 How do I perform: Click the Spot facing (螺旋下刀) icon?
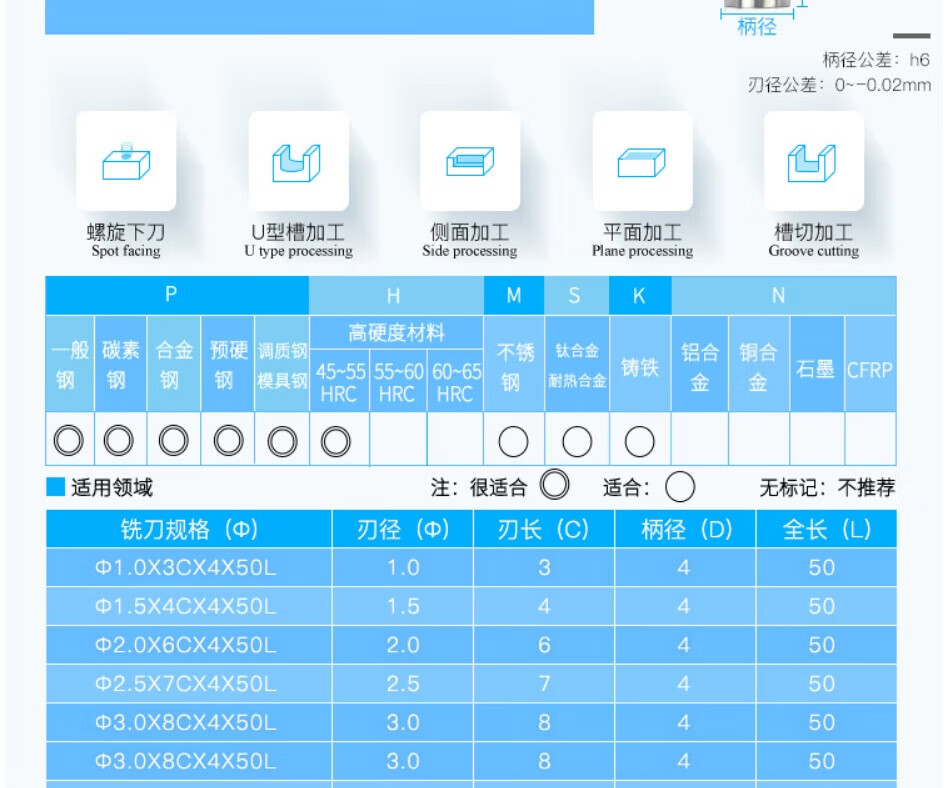(126, 161)
